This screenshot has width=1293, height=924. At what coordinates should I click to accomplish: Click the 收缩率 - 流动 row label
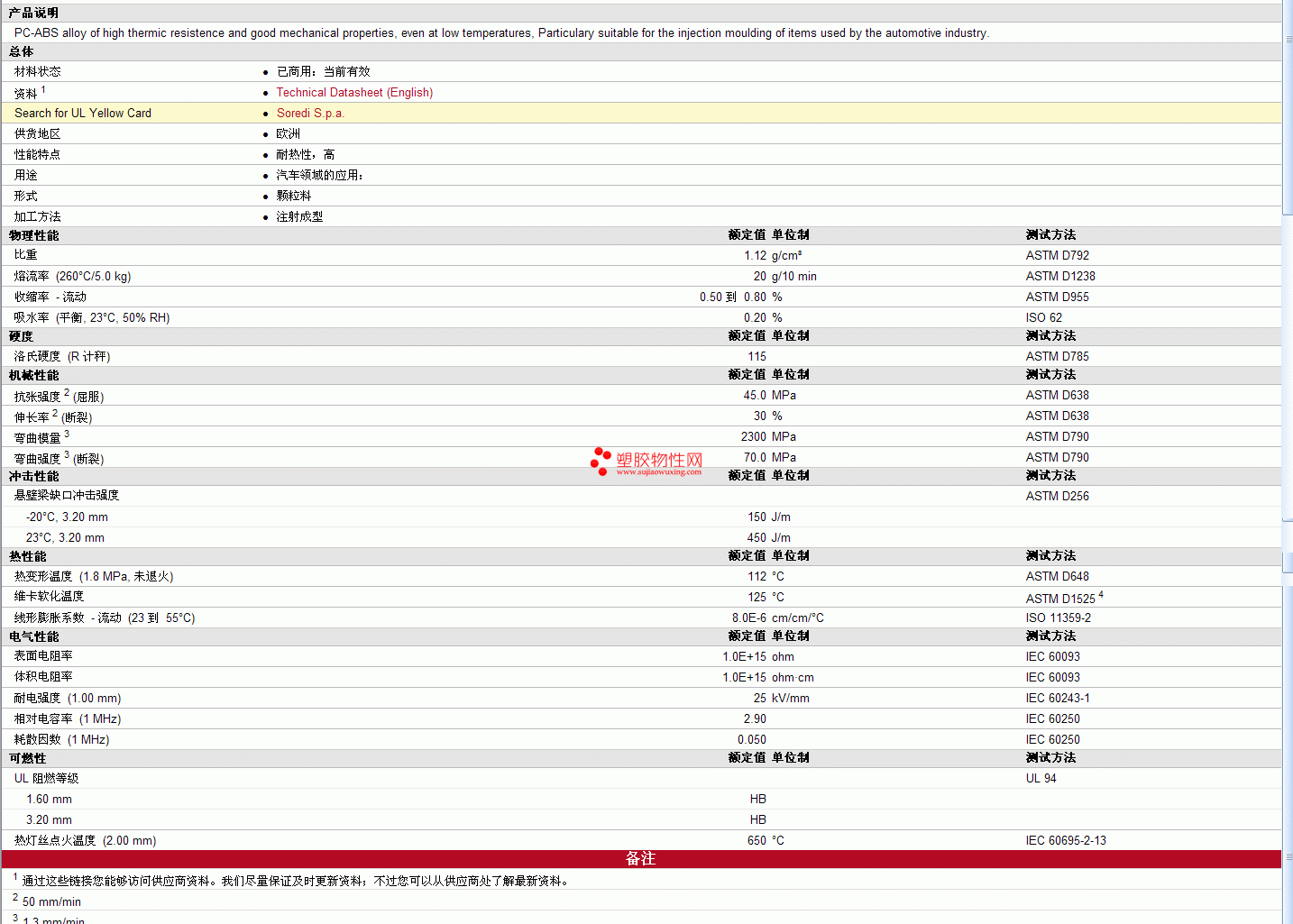point(50,297)
